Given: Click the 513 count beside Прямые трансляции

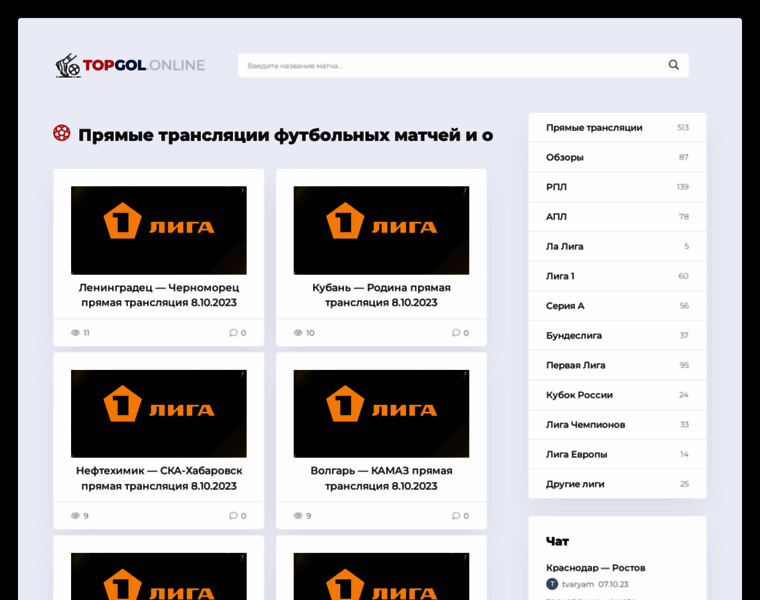Looking at the screenshot, I should click(x=683, y=127).
